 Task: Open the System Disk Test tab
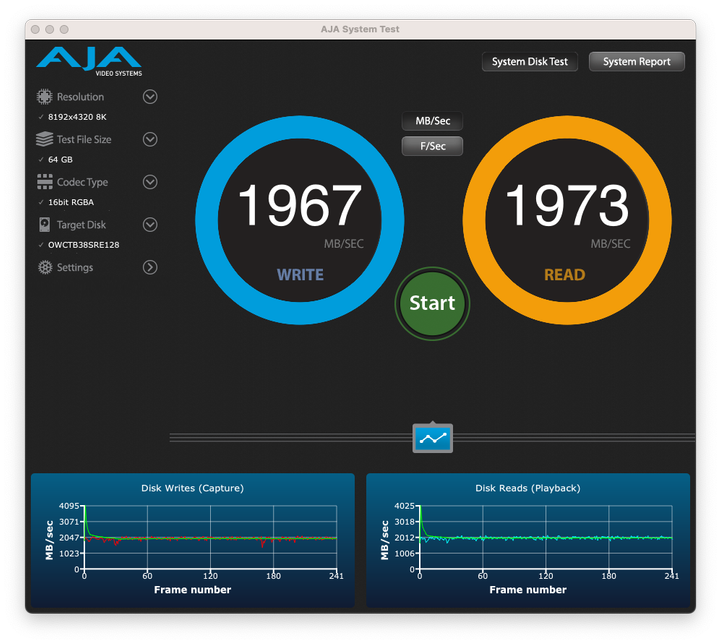(530, 62)
